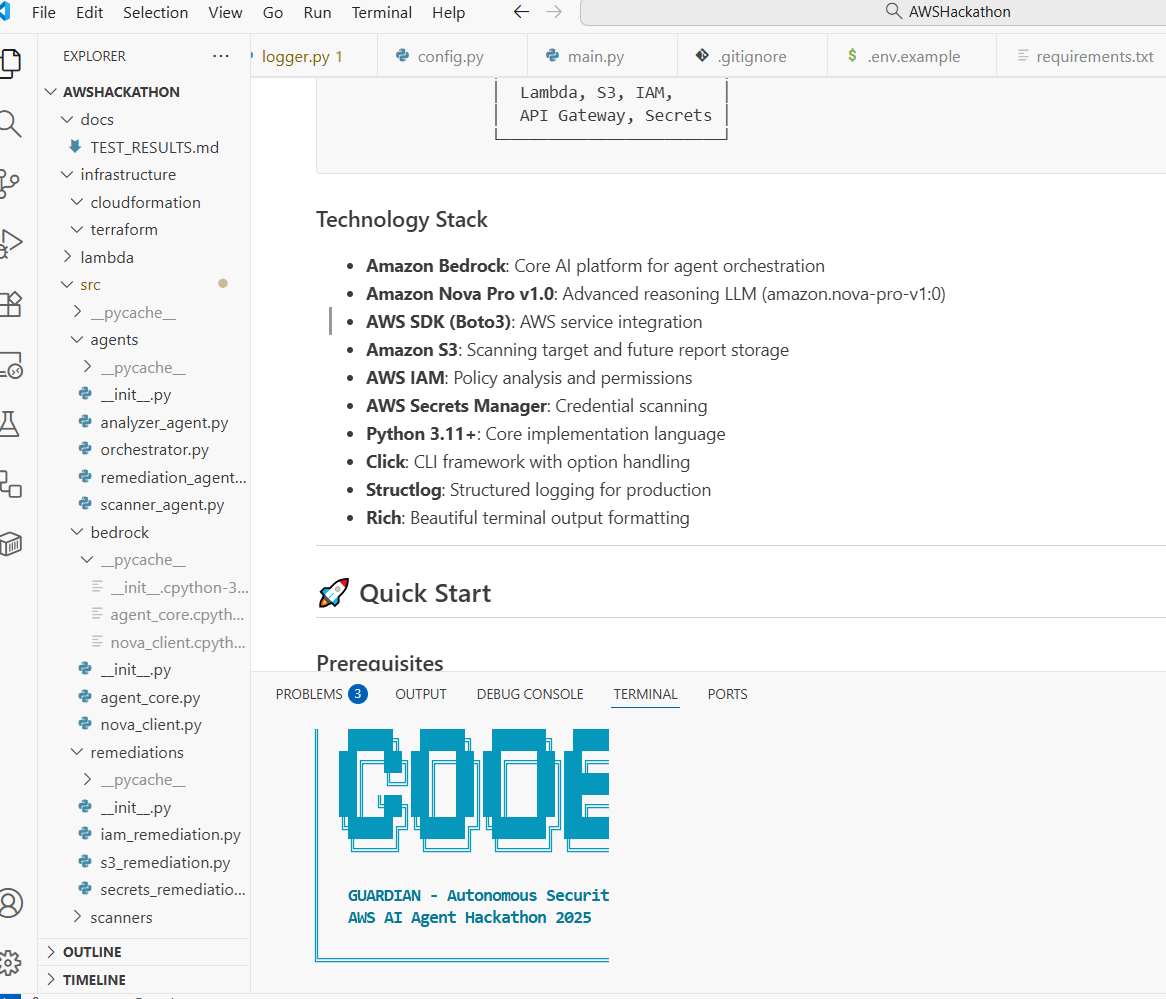The image size is (1166, 999).
Task: Collapse the cloudformation folder
Action: 144,202
